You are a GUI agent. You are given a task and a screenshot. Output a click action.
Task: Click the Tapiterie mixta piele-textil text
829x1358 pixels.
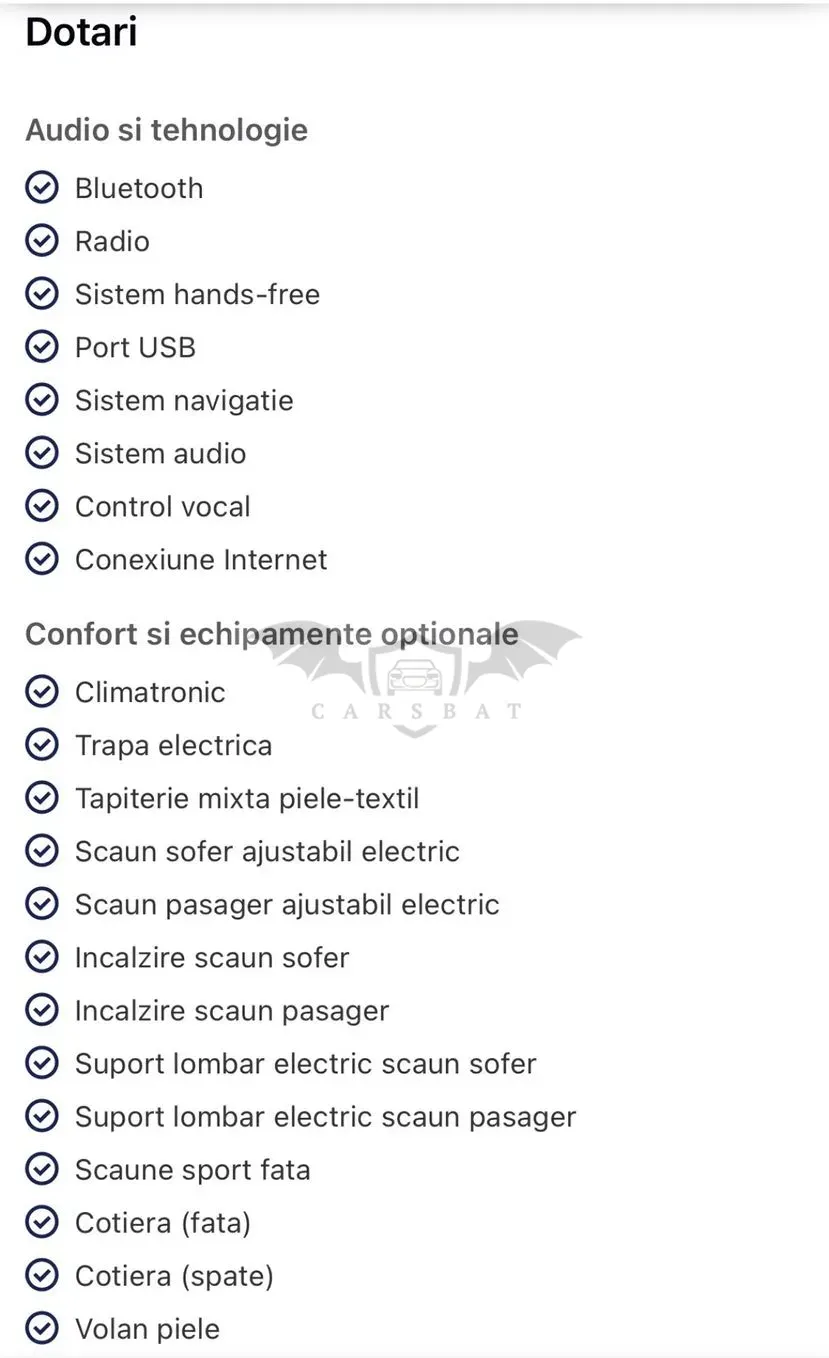tap(247, 798)
